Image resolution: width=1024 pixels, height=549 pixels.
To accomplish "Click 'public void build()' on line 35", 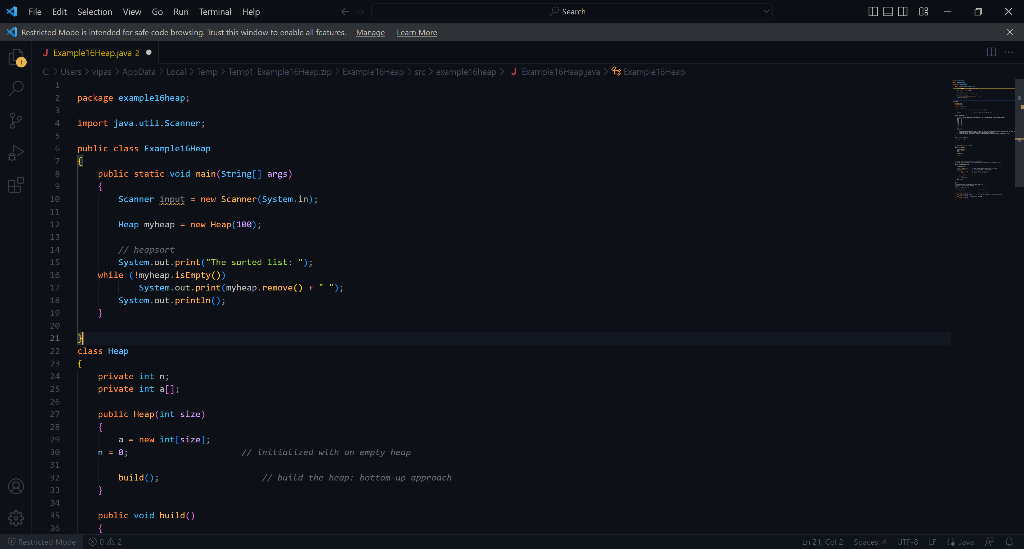I will click(x=146, y=516).
